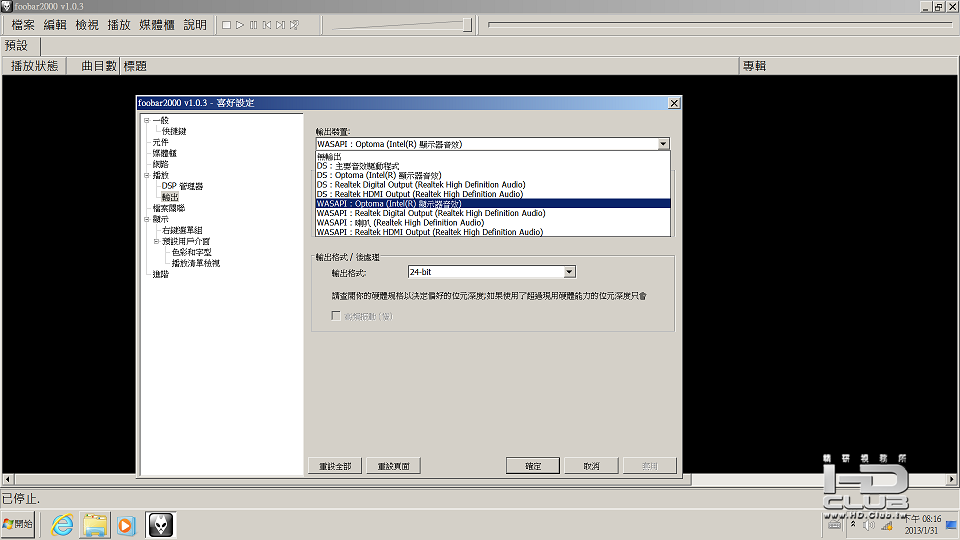960x540 pixels.
Task: Choose WASAPI : 喇叭 Realtek option
Action: tap(493, 223)
